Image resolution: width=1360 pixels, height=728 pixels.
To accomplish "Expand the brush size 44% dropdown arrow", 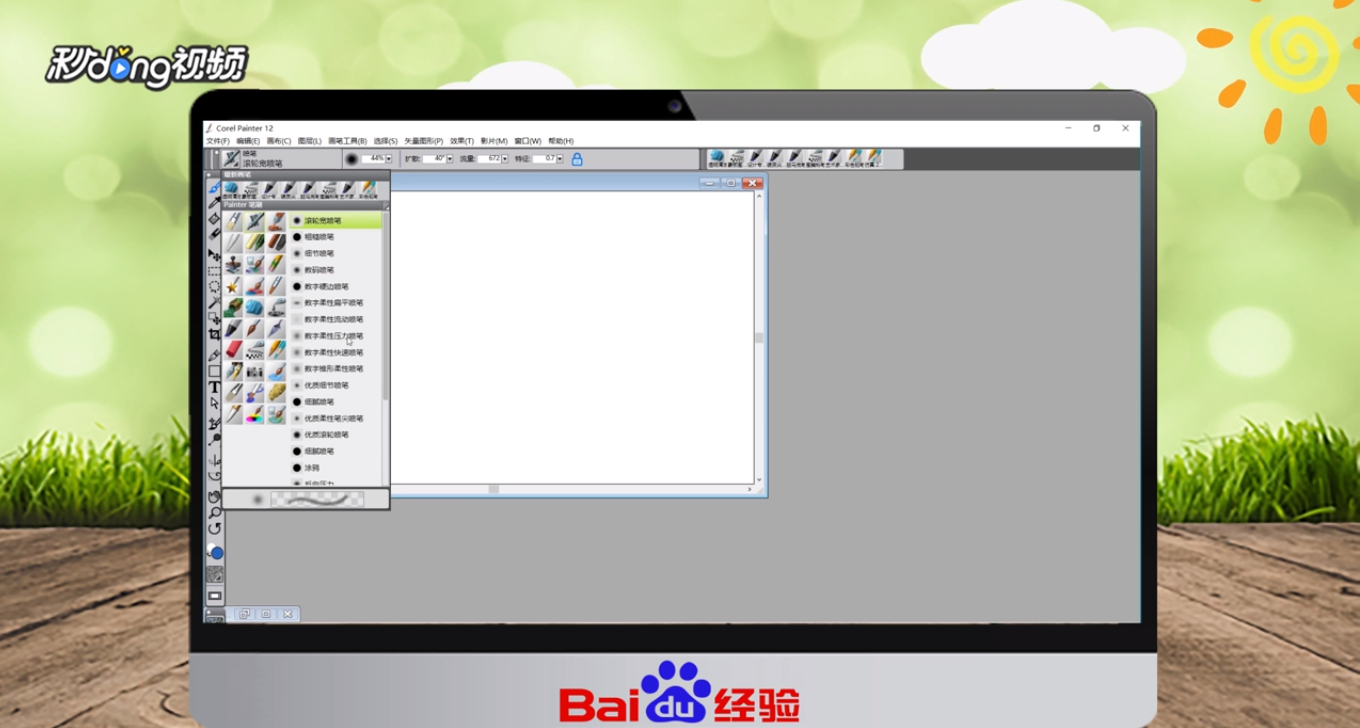I will click(389, 159).
